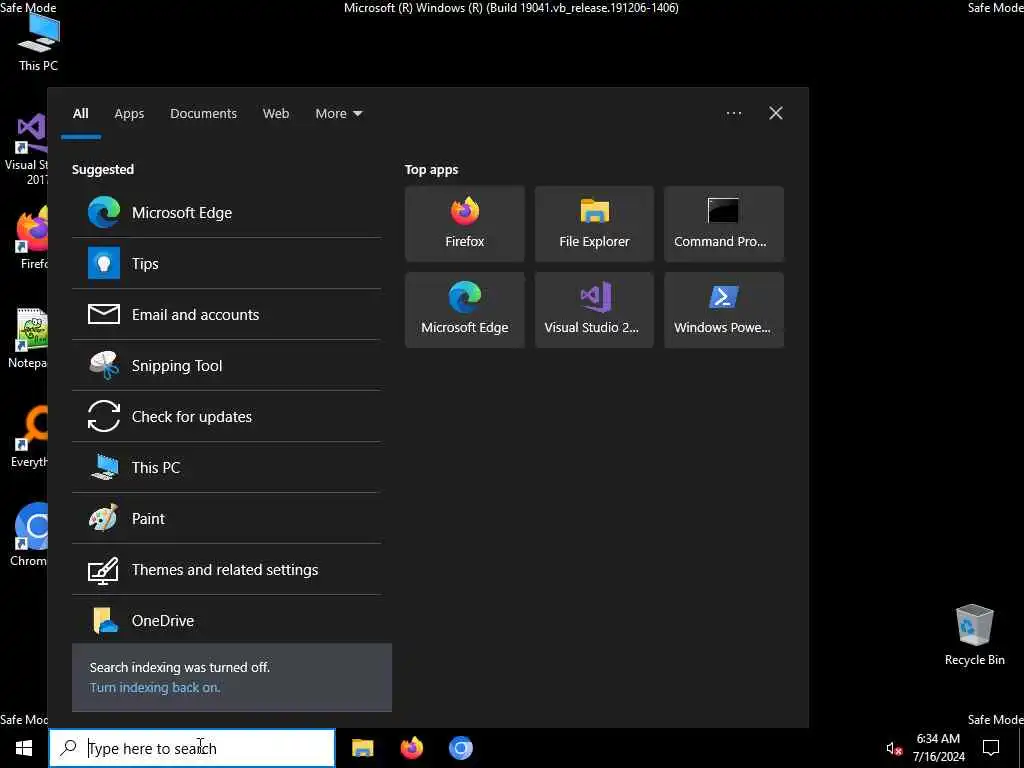The image size is (1024, 768).
Task: Select the Recycle Bin desktop icon
Action: (974, 635)
